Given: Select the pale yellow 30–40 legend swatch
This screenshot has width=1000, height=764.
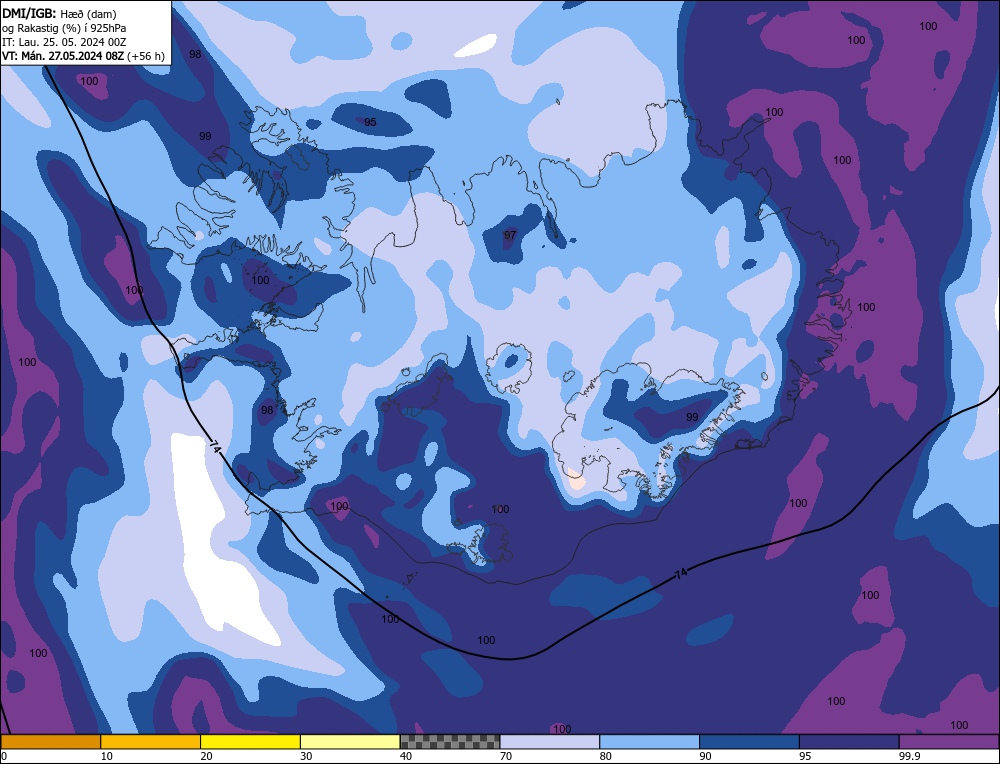Looking at the screenshot, I should [350, 742].
